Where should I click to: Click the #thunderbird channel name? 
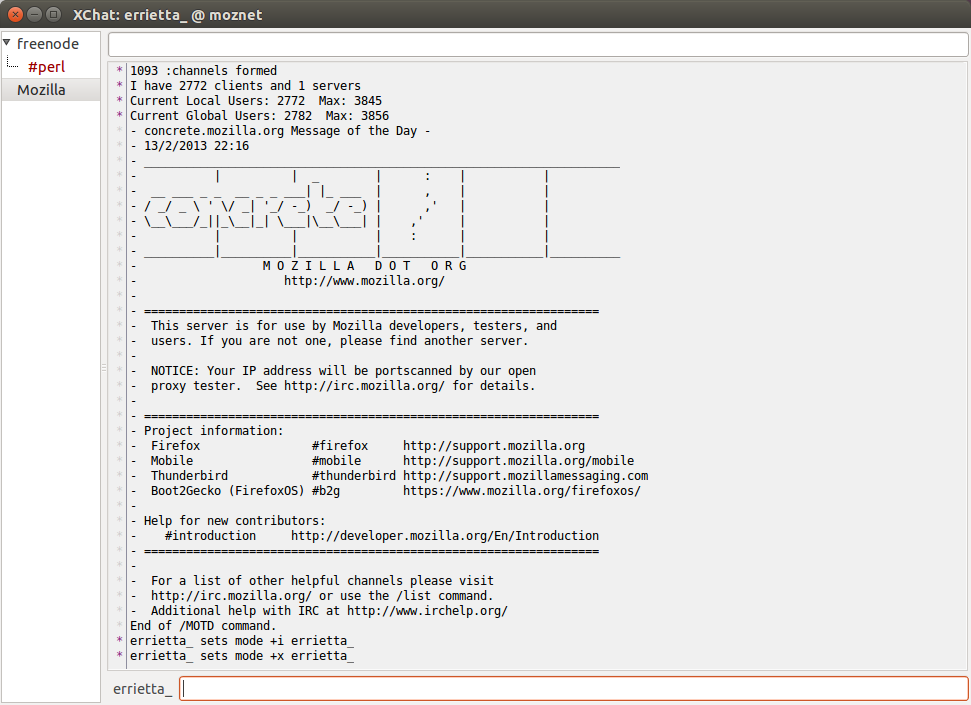[x=354, y=476]
